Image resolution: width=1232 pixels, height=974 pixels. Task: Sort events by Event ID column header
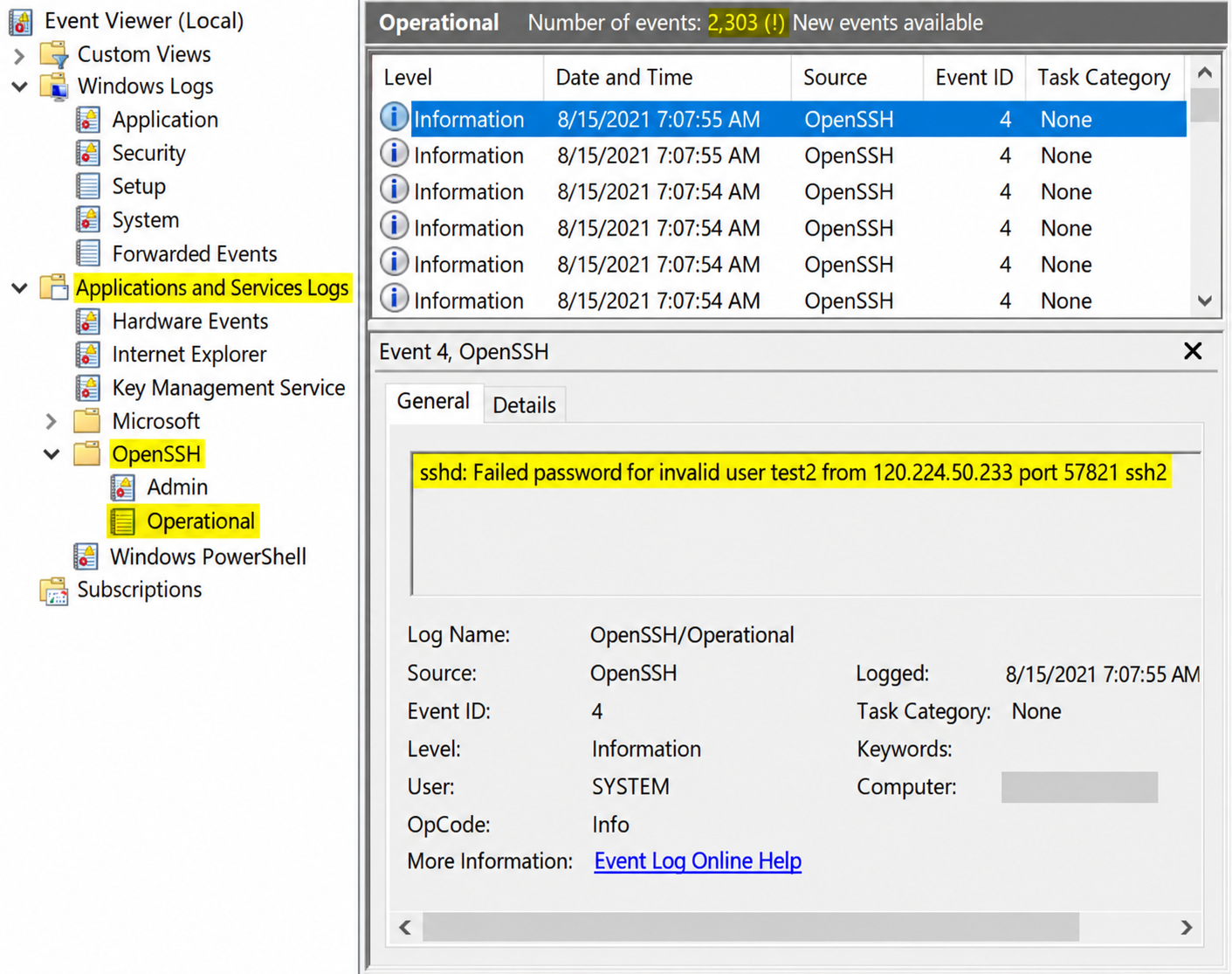point(974,78)
